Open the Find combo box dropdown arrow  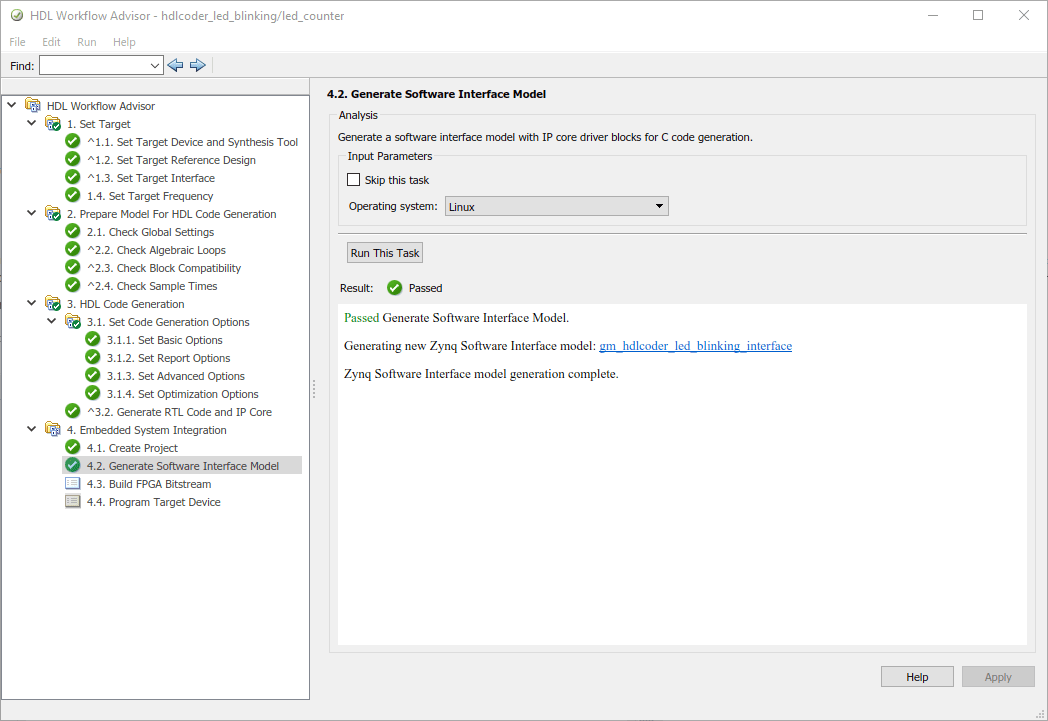[154, 65]
